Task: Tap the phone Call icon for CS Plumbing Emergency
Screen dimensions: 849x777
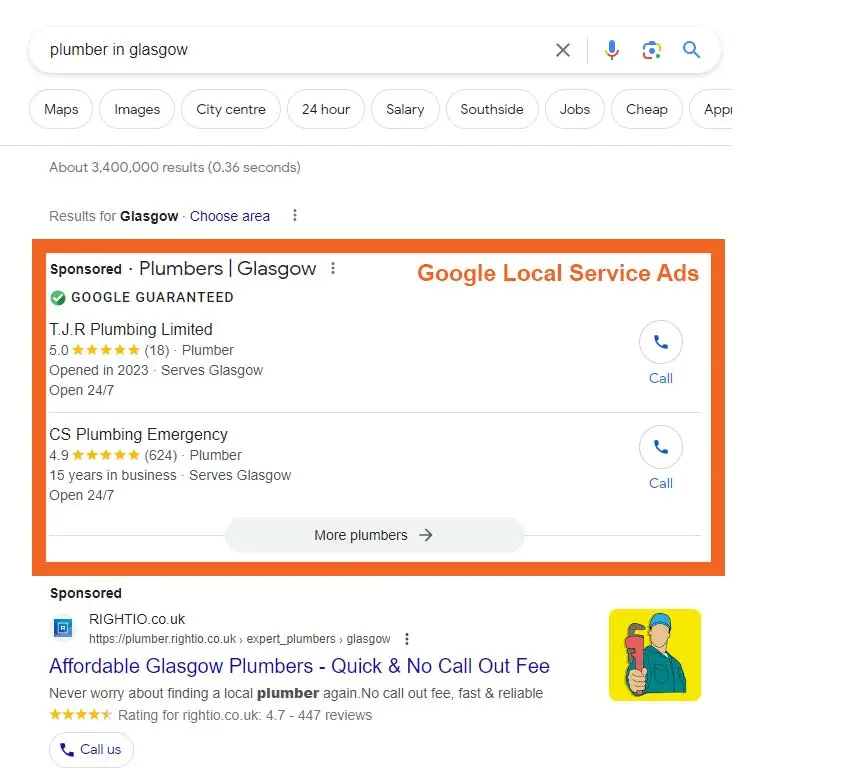Action: [660, 447]
